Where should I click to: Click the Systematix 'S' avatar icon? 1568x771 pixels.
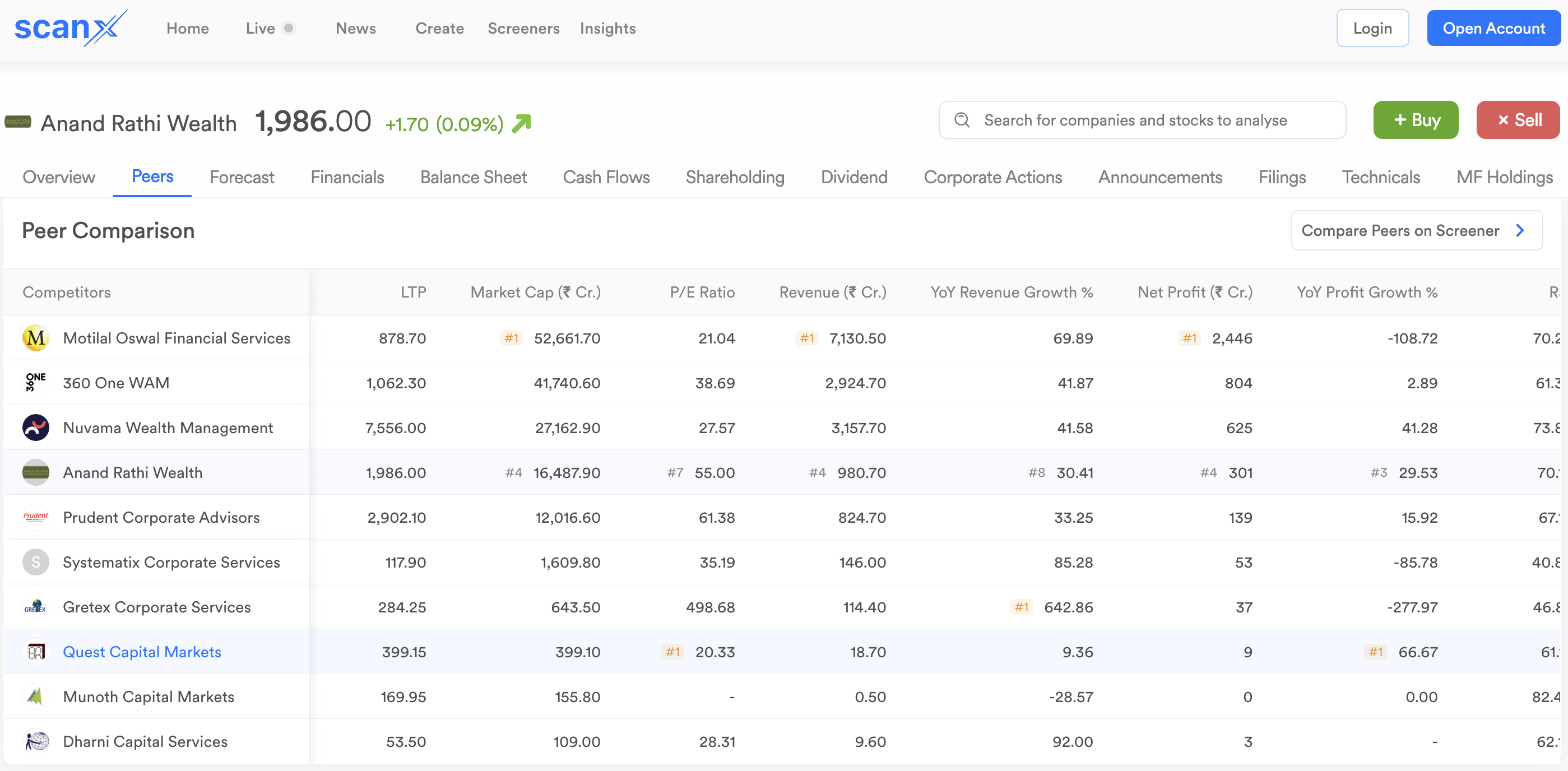click(36, 562)
